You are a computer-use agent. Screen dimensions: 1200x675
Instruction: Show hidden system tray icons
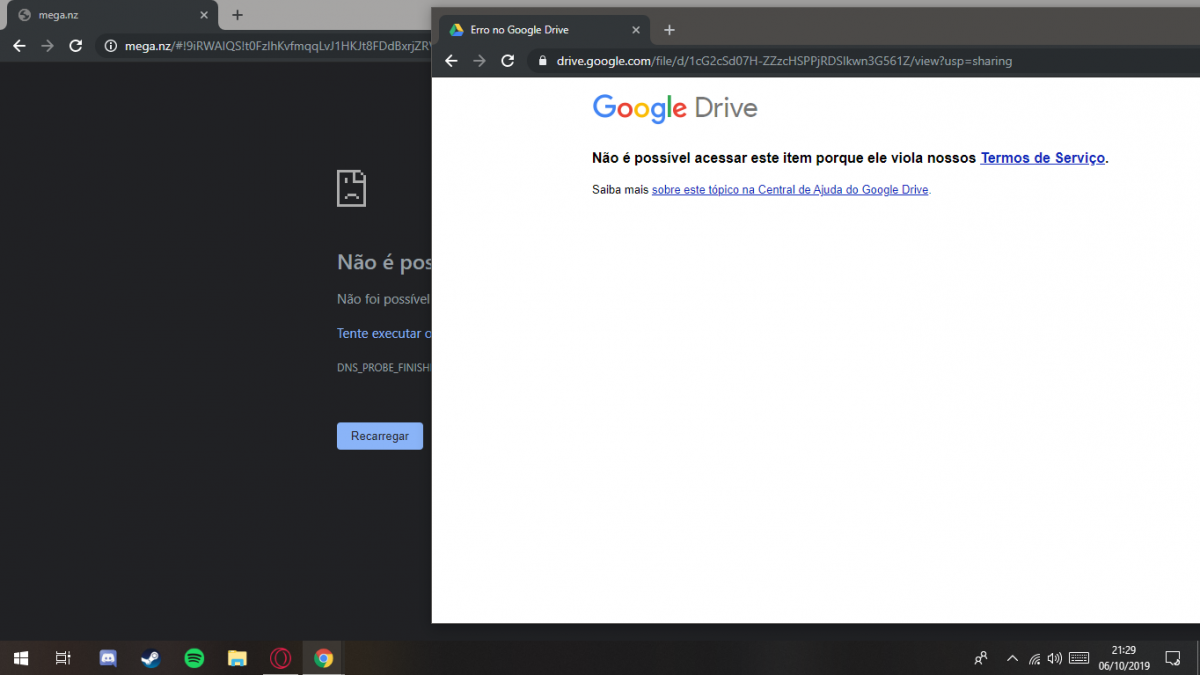1012,658
